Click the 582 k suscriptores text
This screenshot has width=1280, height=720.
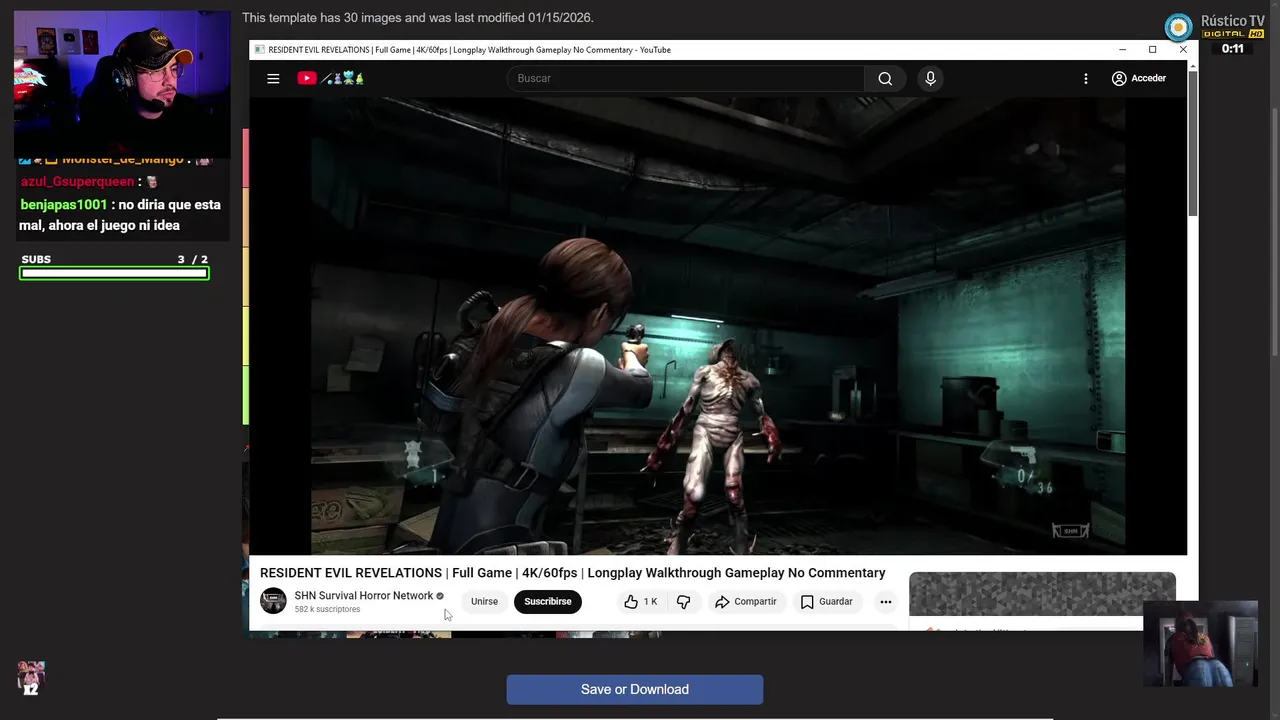(x=327, y=609)
